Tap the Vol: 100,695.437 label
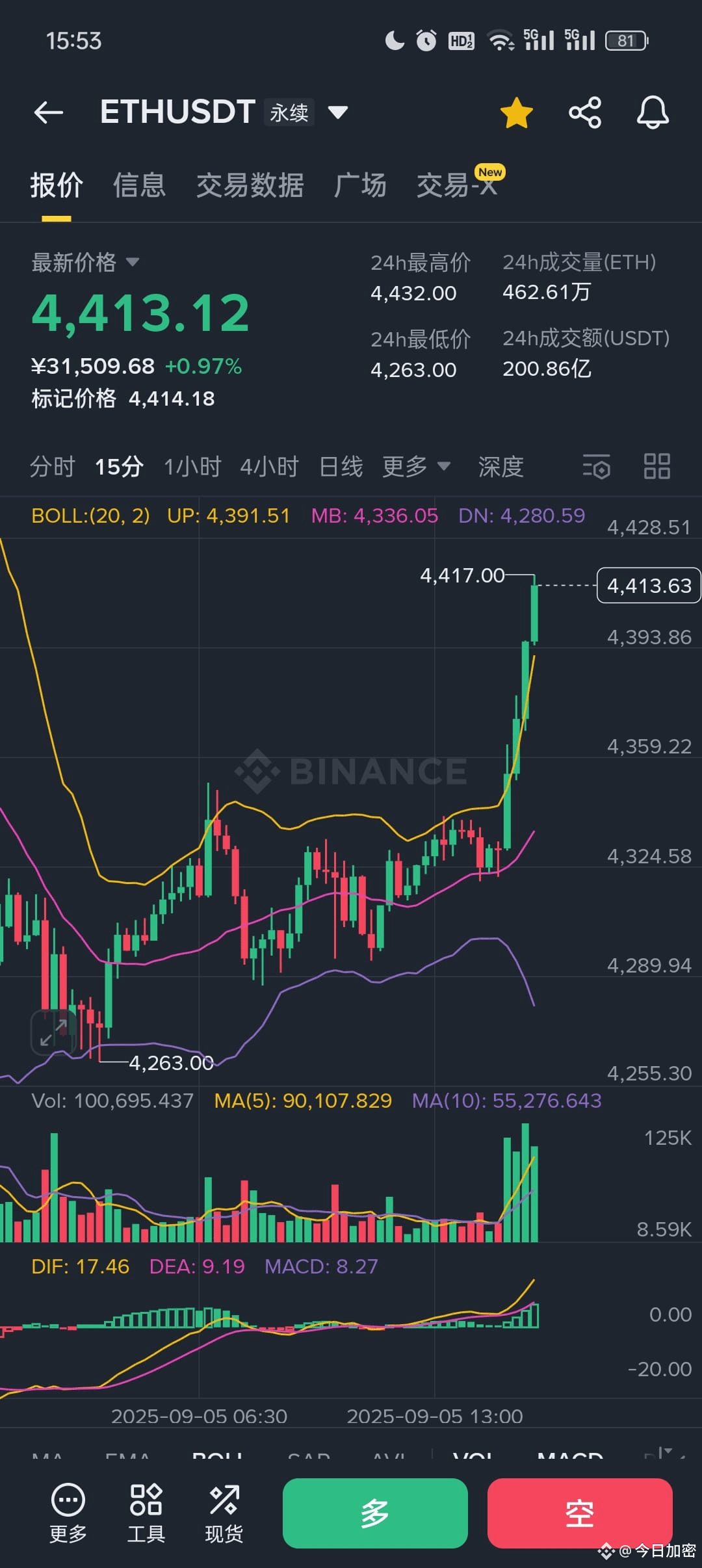The width and height of the screenshot is (702, 1568). (x=112, y=1101)
